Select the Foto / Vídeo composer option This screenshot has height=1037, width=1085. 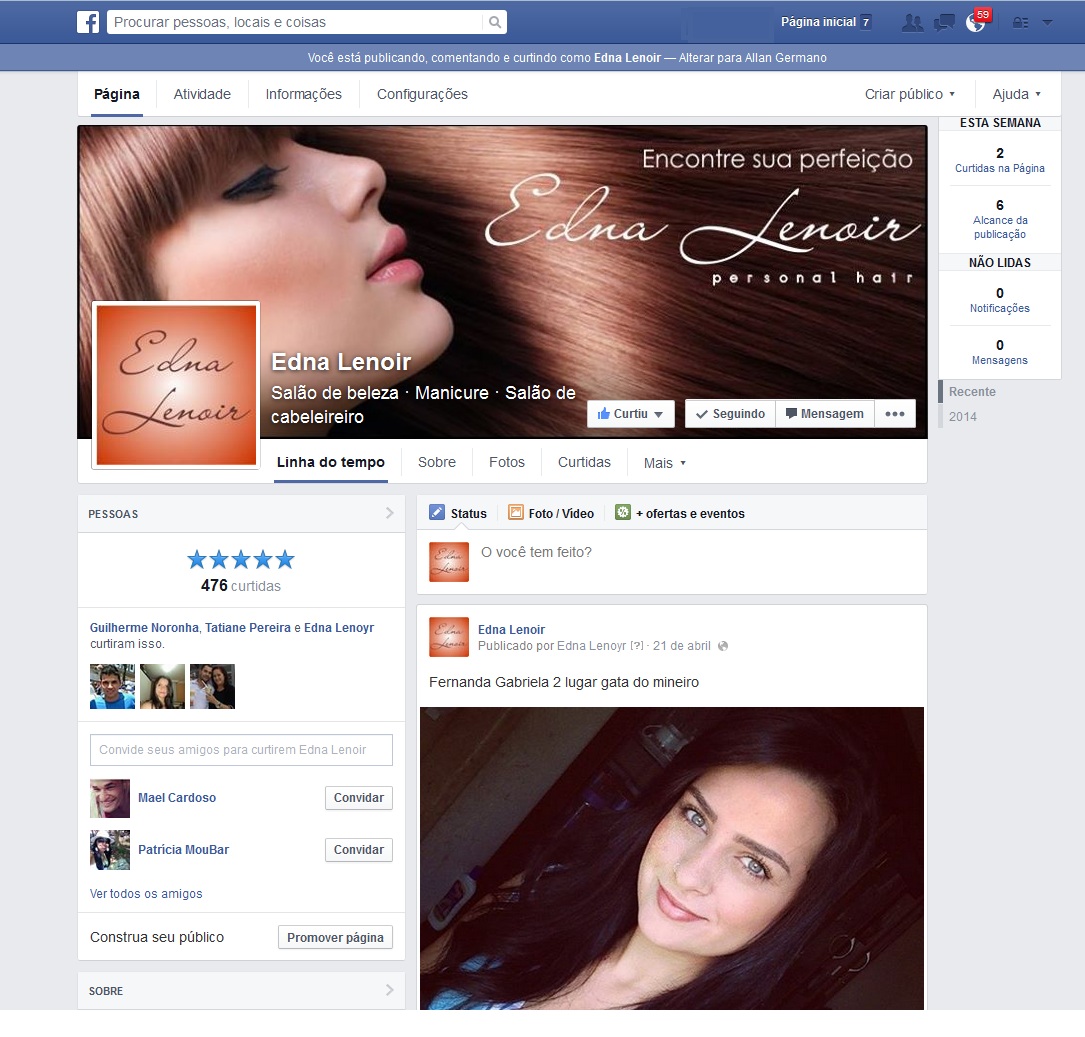(x=551, y=513)
